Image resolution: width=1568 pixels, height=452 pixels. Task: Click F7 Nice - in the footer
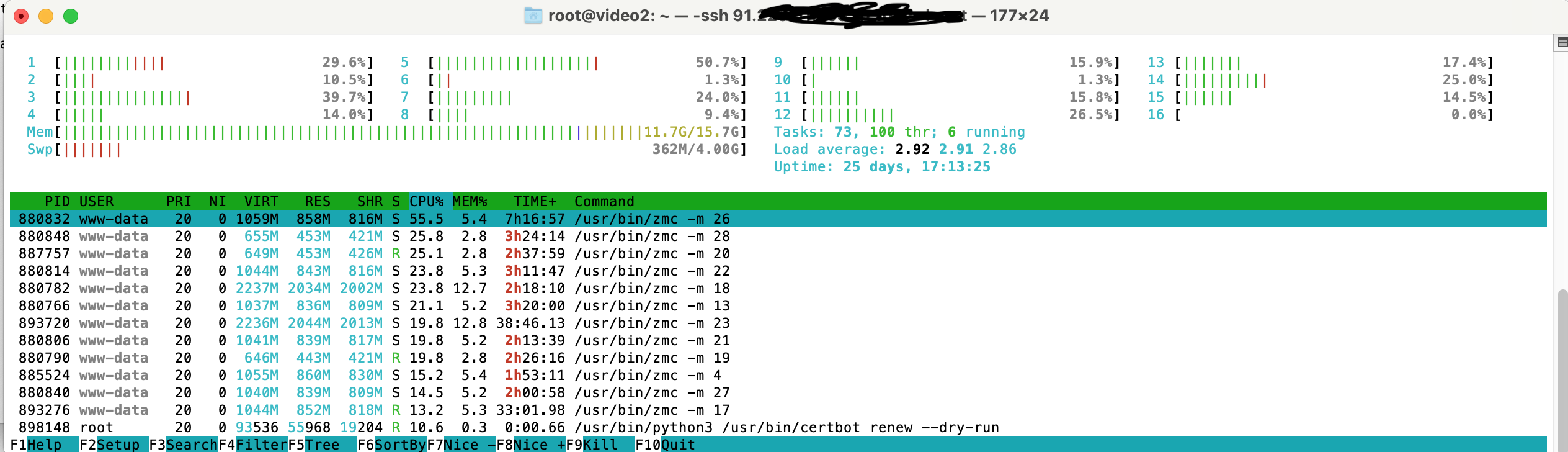pyautogui.click(x=461, y=445)
